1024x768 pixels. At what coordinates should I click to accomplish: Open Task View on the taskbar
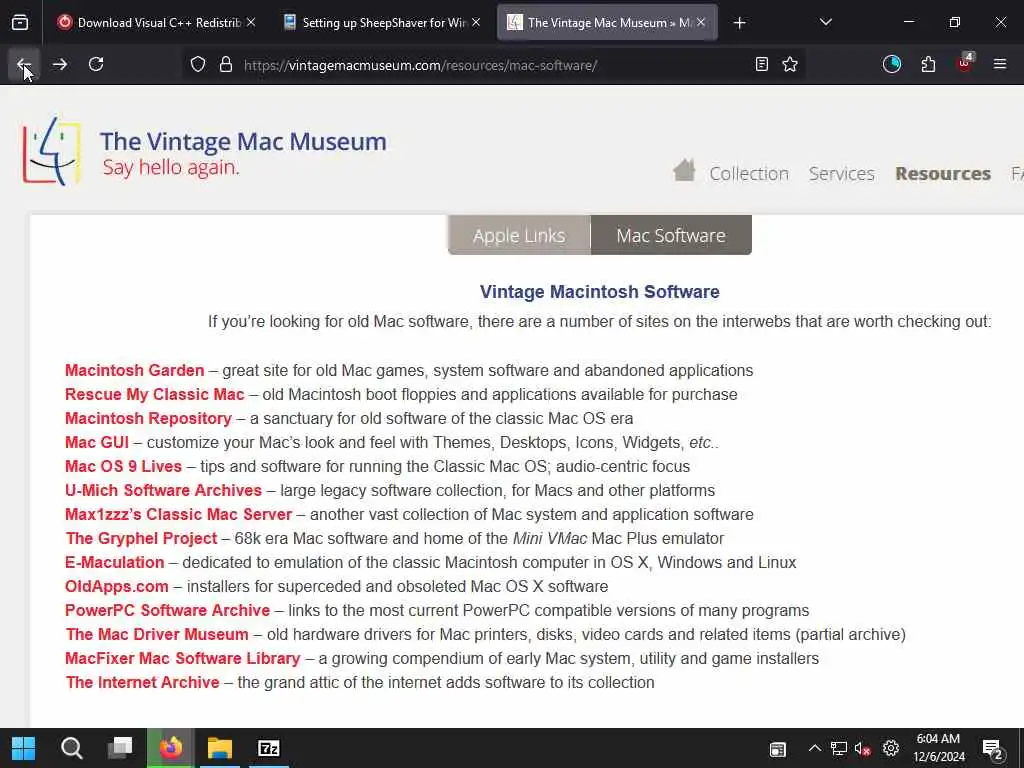[x=120, y=748]
